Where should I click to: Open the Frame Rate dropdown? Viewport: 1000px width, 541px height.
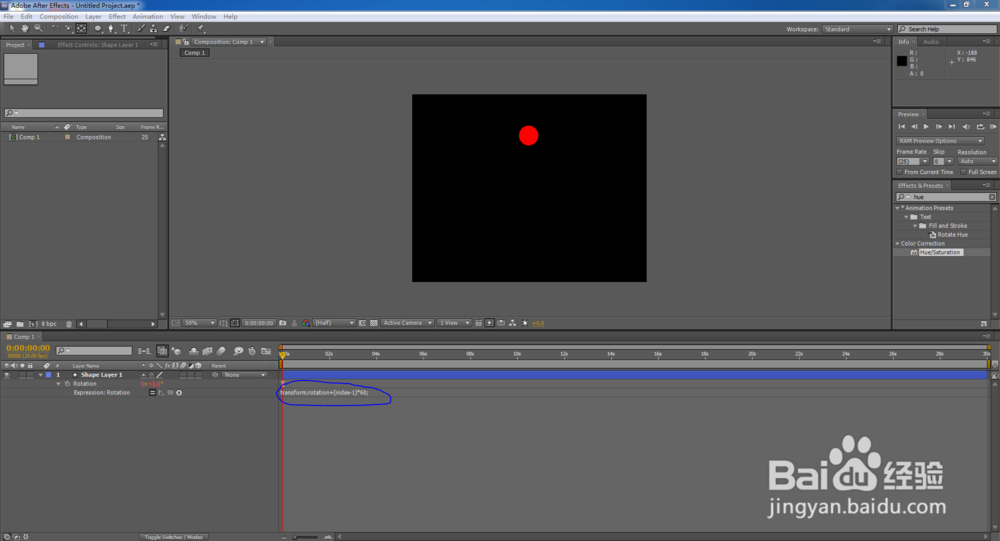(x=925, y=161)
